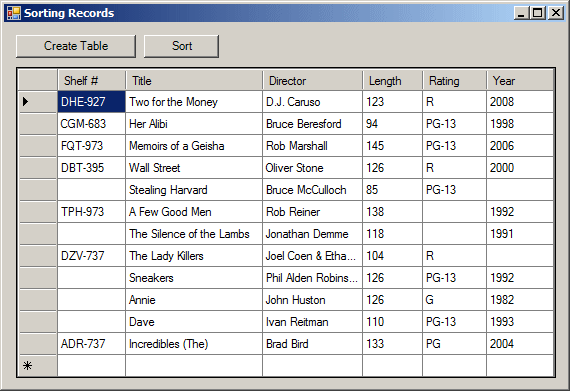Select the row header for Her Alibi
The image size is (570, 391).
click(x=38, y=124)
